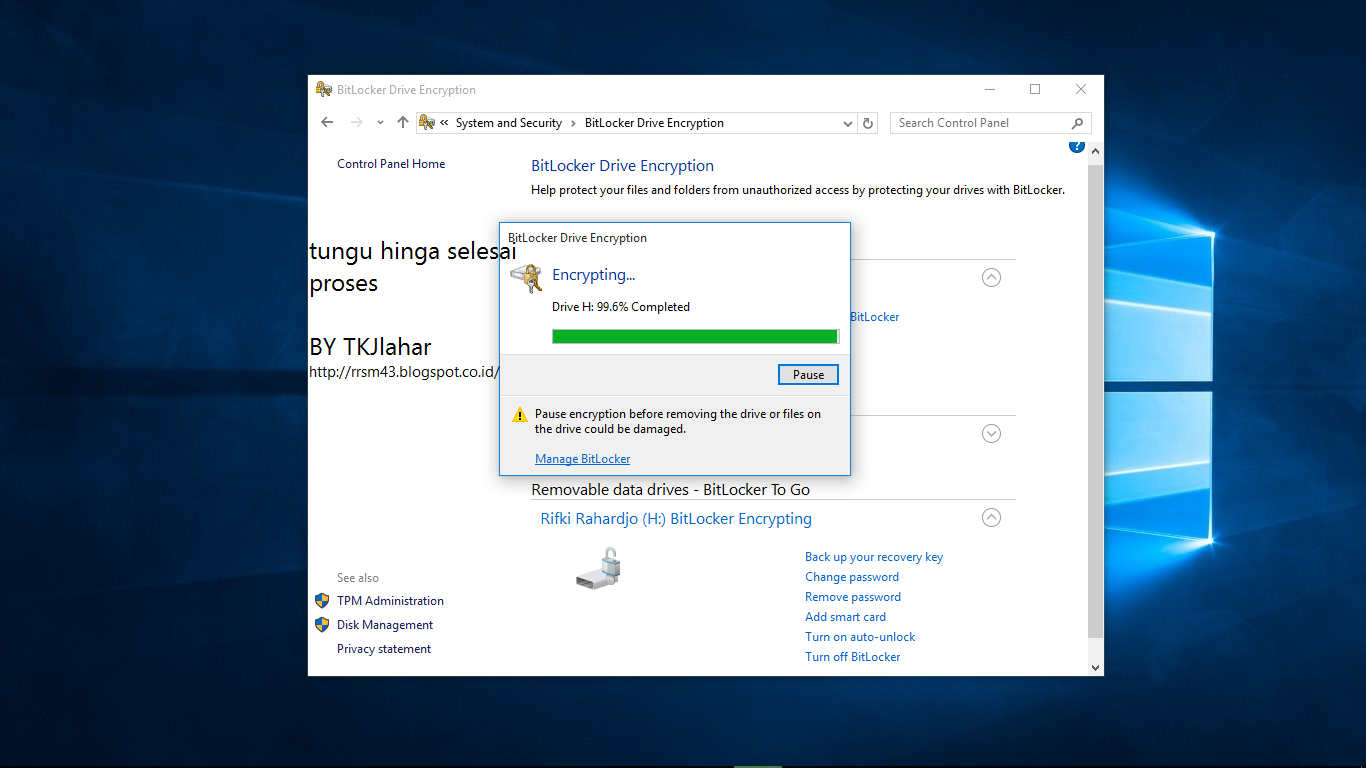Screen dimensions: 1366x768
Task: Select BitLocker Drive Encryption breadcrumb
Action: [654, 123]
